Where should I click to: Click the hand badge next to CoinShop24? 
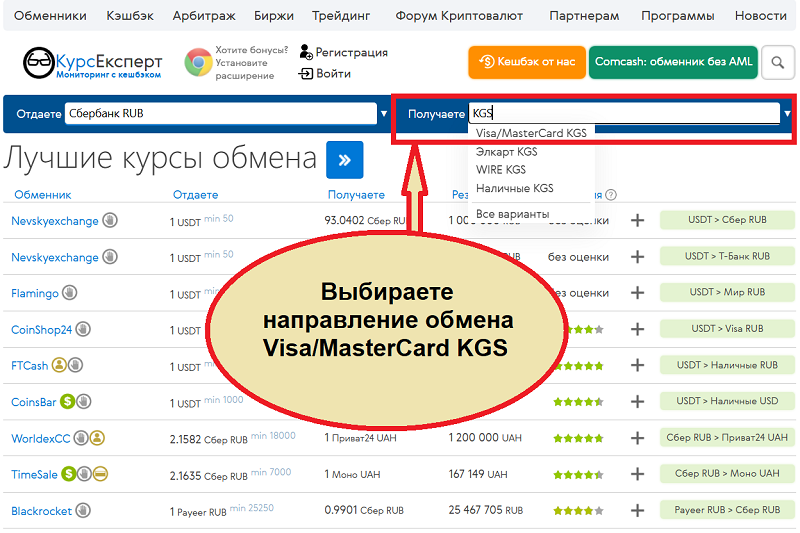click(83, 329)
